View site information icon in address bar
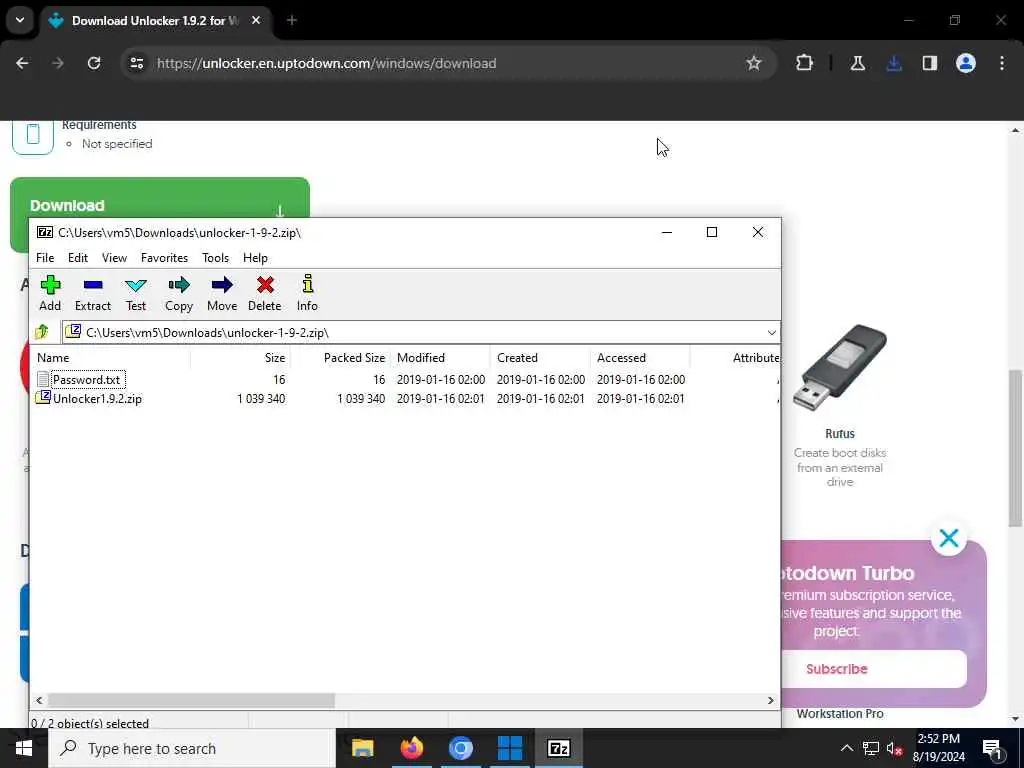The width and height of the screenshot is (1024, 768). [137, 63]
